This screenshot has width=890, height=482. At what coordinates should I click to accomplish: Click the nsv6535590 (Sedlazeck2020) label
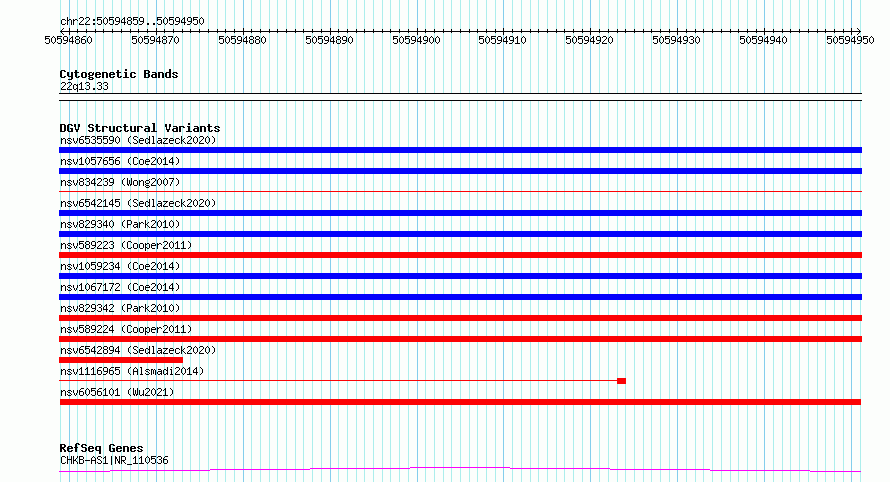[x=138, y=140]
